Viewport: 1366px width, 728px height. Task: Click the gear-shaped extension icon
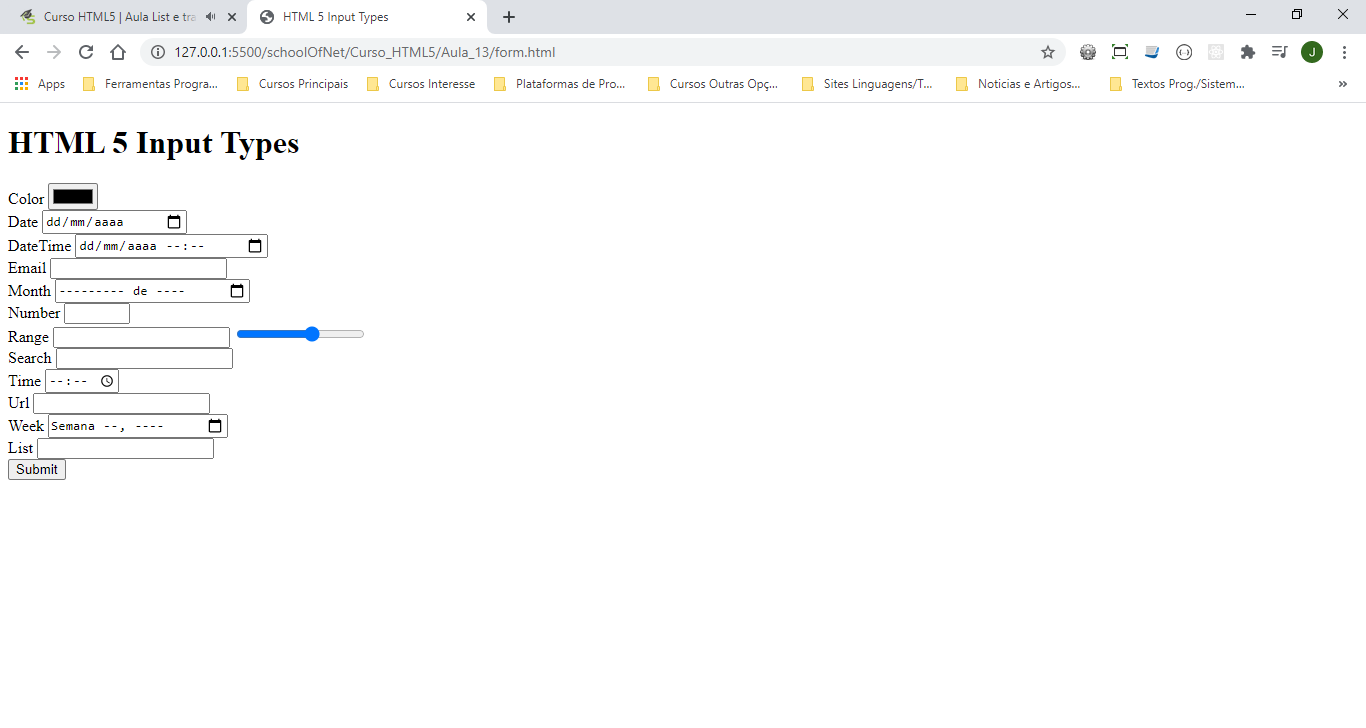point(1088,52)
